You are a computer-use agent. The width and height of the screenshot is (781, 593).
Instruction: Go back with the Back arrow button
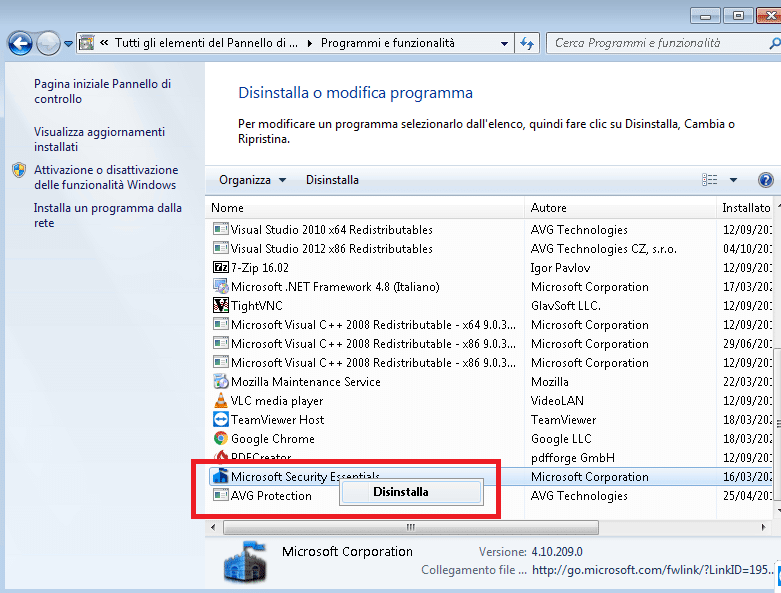20,44
